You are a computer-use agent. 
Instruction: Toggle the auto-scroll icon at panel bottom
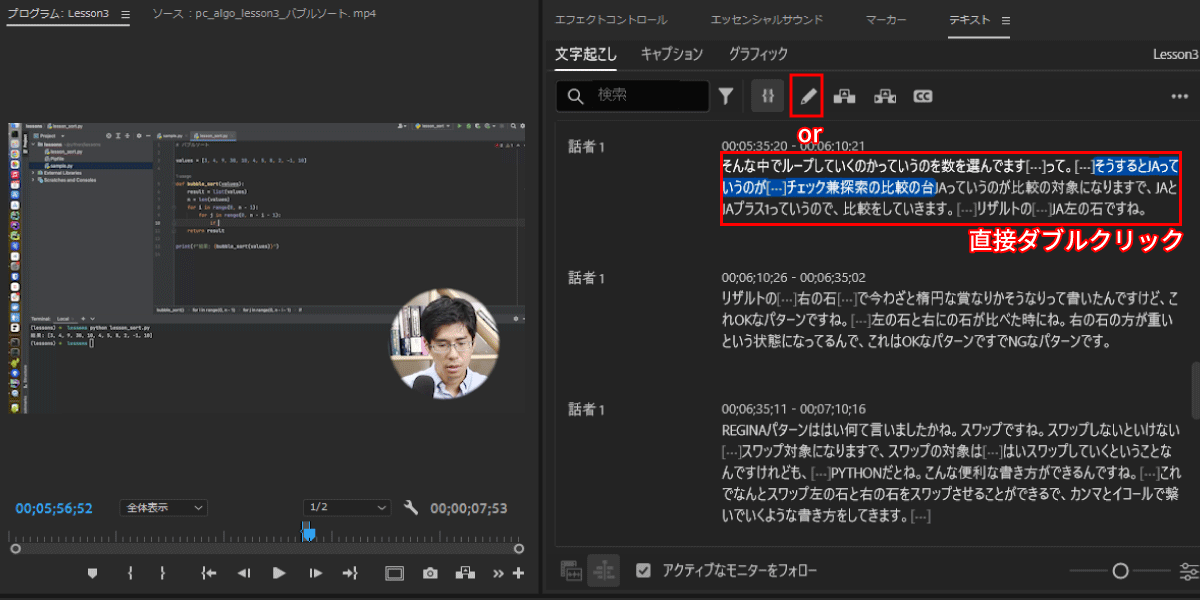click(603, 570)
